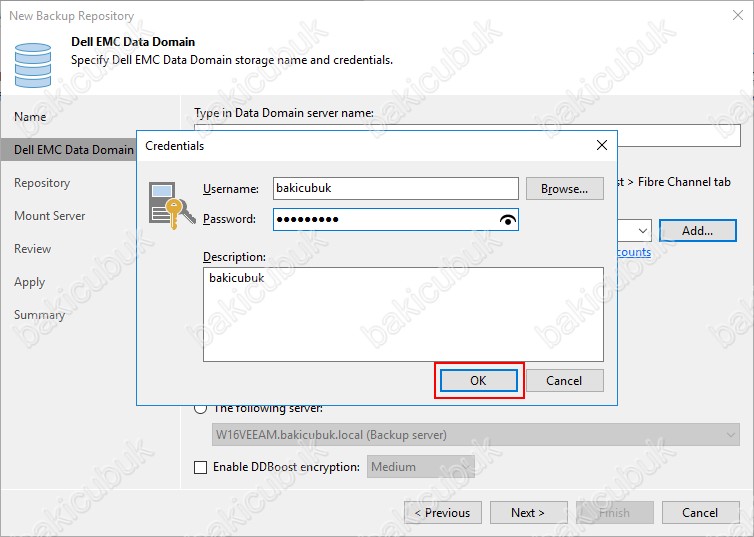Open the manage accounts link
The height and width of the screenshot is (537, 754).
tap(634, 252)
